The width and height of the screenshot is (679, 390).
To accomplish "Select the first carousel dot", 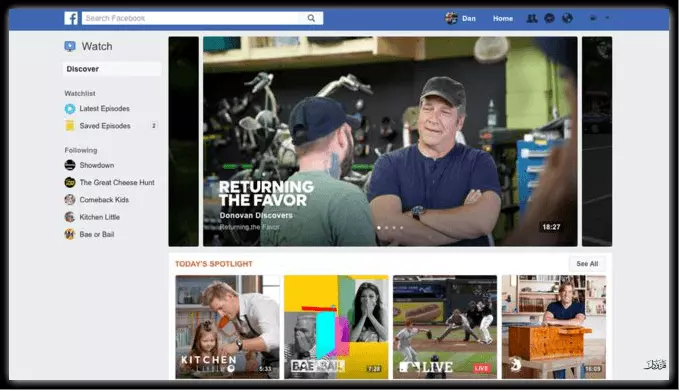I will point(379,228).
